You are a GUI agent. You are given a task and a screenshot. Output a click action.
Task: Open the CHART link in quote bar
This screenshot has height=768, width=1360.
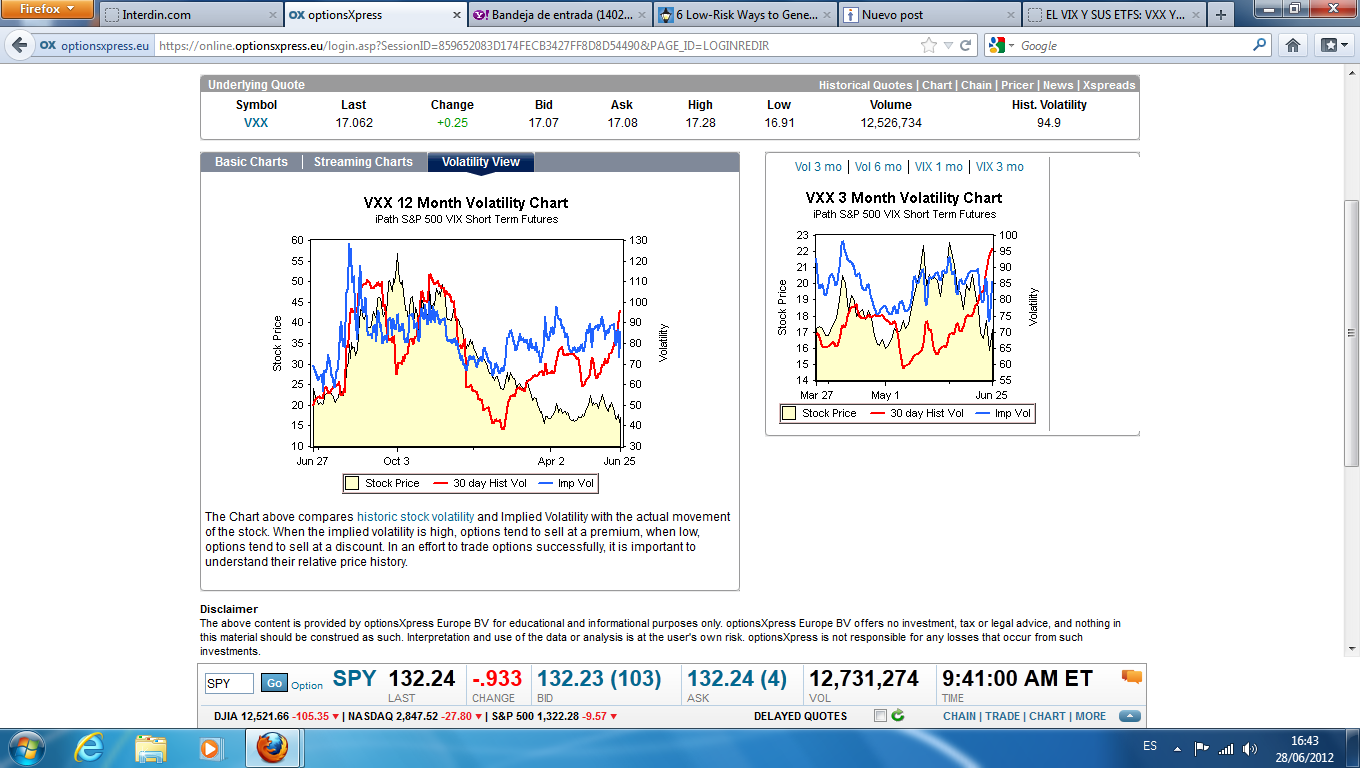tap(1048, 716)
